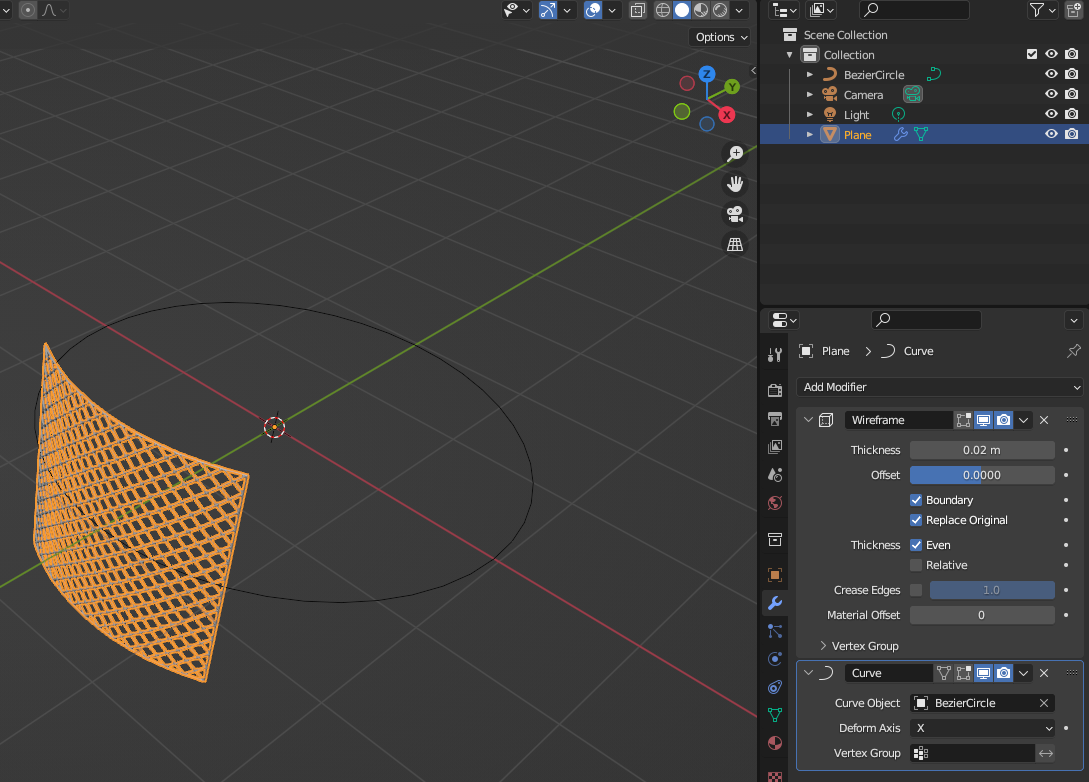Image resolution: width=1089 pixels, height=782 pixels.
Task: Invert Curve vertex group influence
Action: 1046,753
